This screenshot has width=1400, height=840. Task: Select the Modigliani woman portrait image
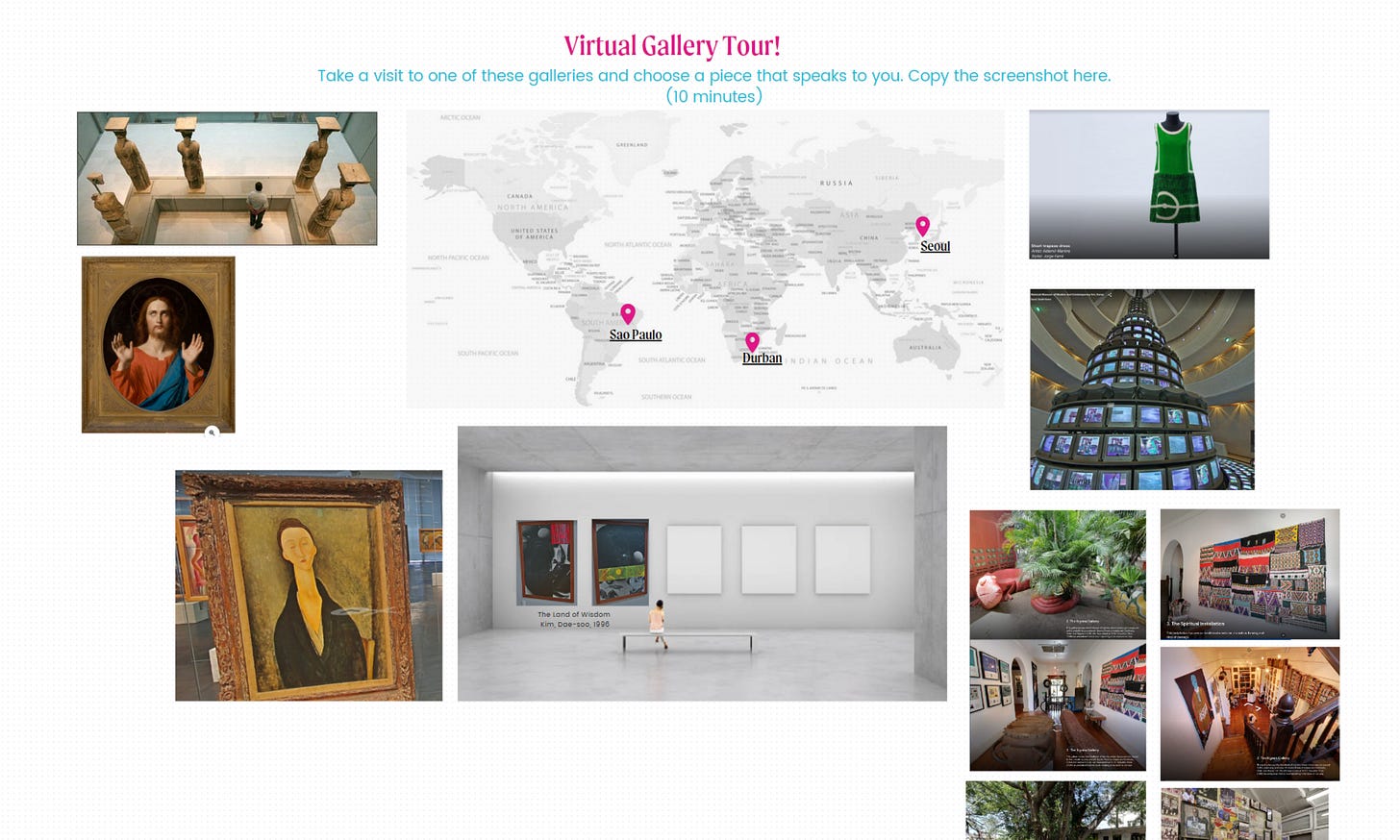coord(309,585)
